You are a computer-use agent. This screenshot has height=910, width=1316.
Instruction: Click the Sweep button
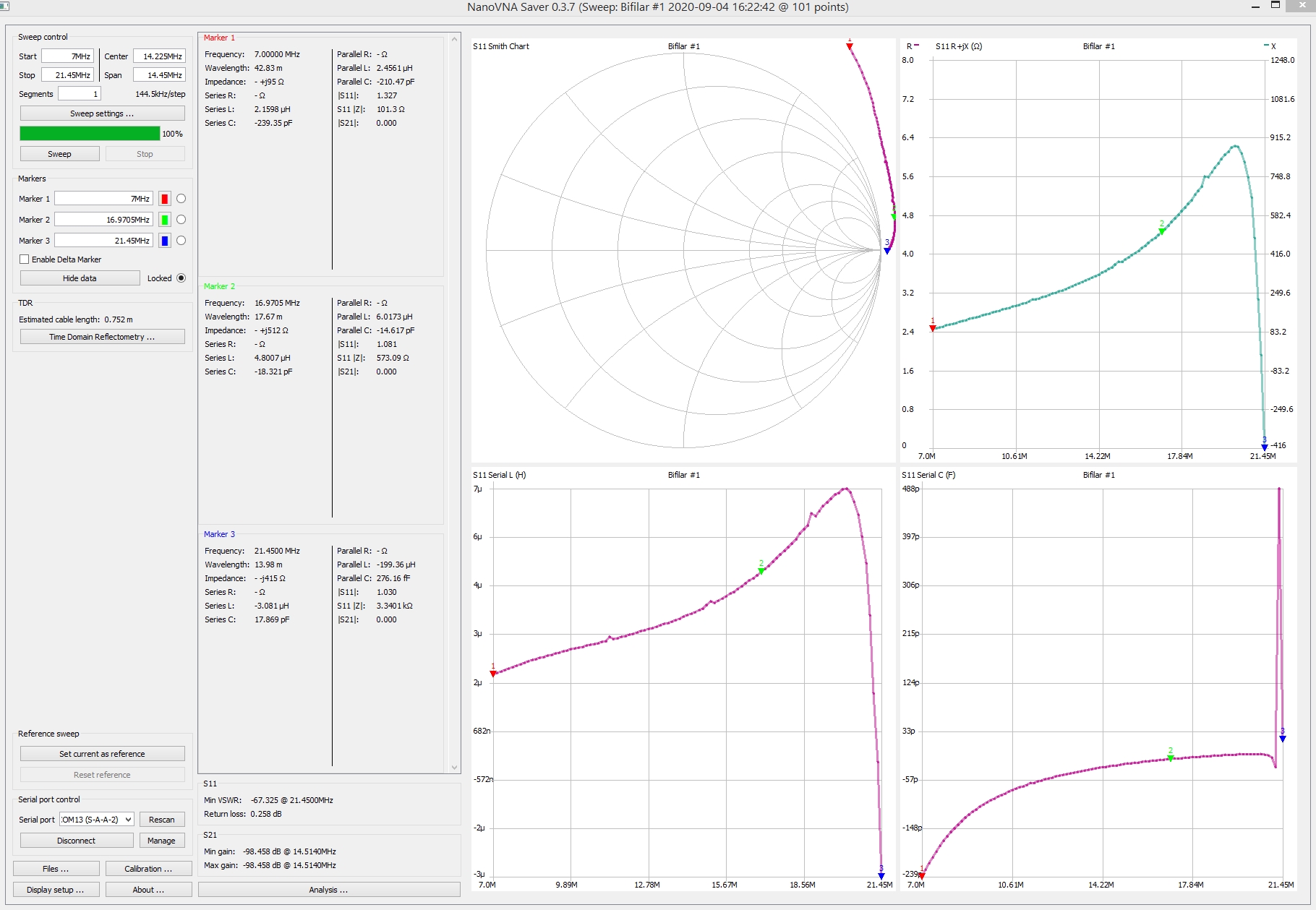click(60, 154)
